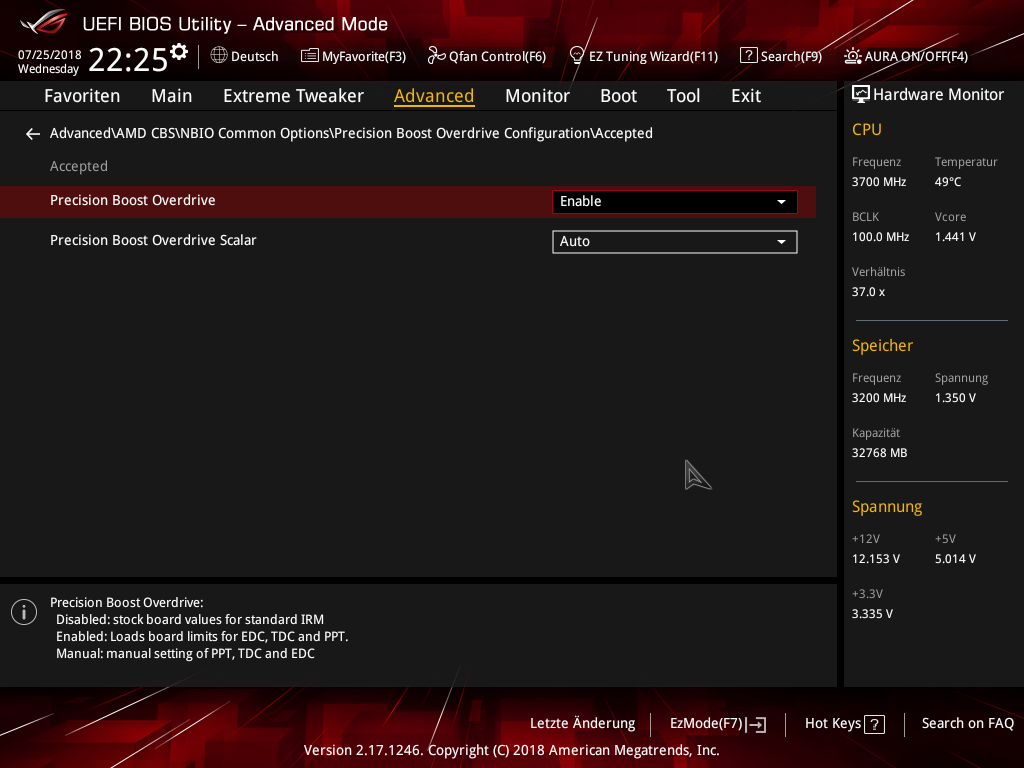The height and width of the screenshot is (768, 1024).
Task: Click the Hot Keys question box icon
Action: [x=874, y=724]
